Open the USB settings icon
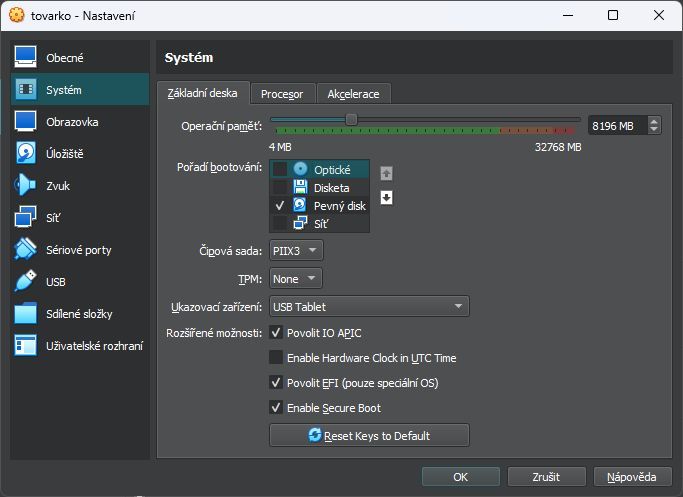Screen dimensions: 683x497 point(25,281)
